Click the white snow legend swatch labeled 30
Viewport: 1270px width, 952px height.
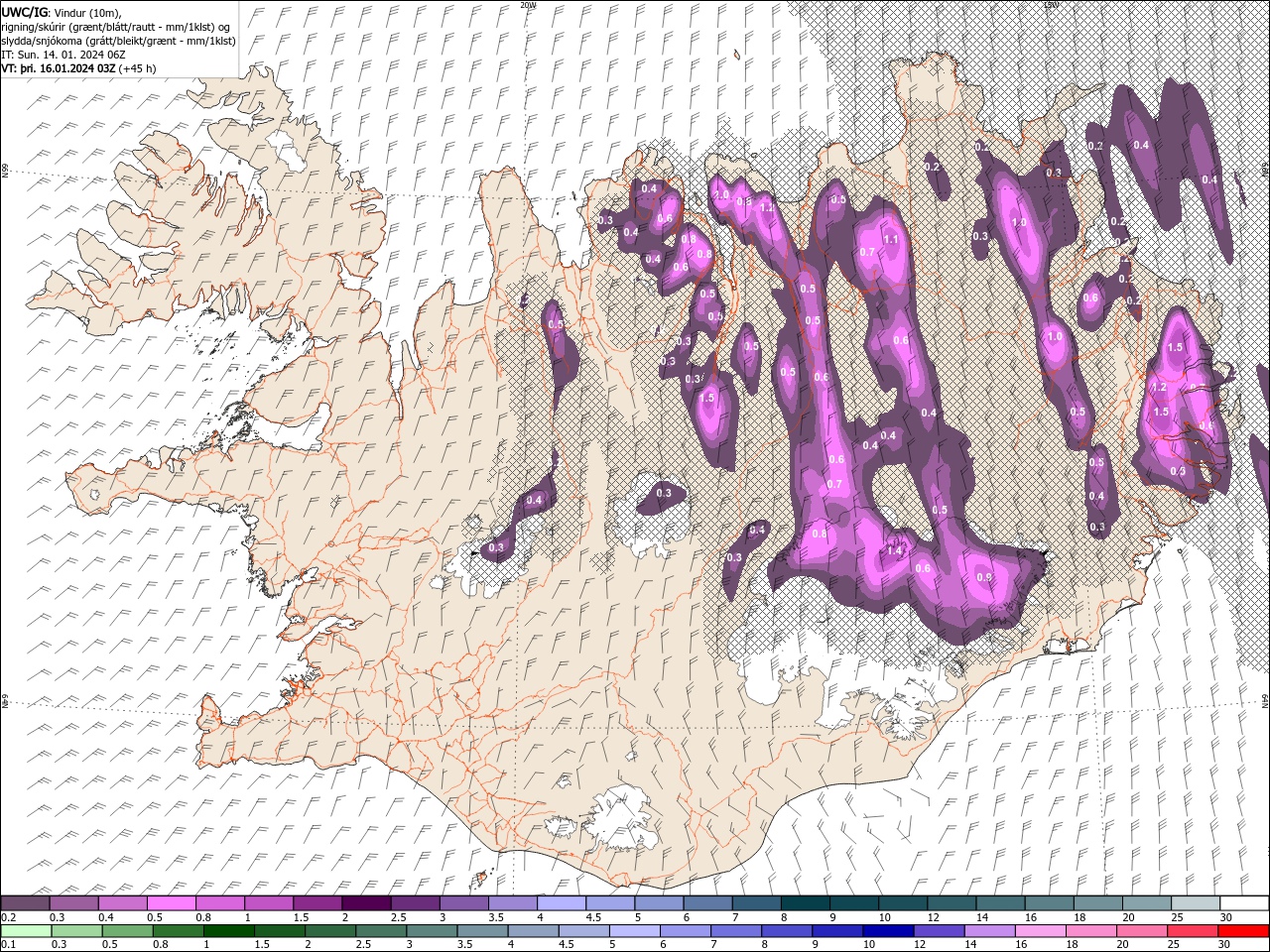click(1244, 903)
